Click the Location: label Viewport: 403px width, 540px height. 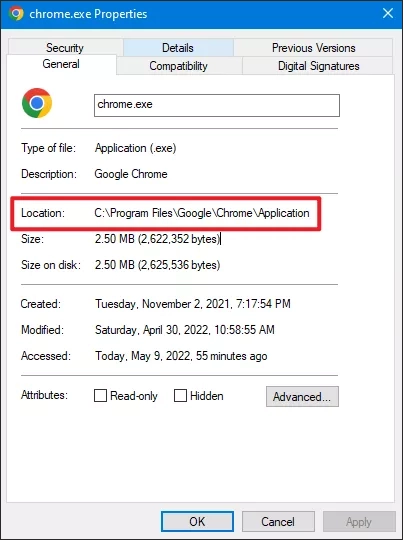[x=43, y=213]
